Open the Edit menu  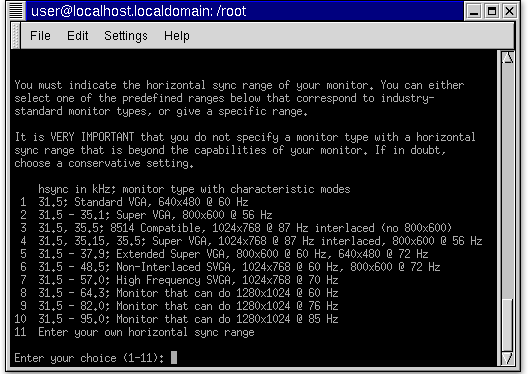77,36
